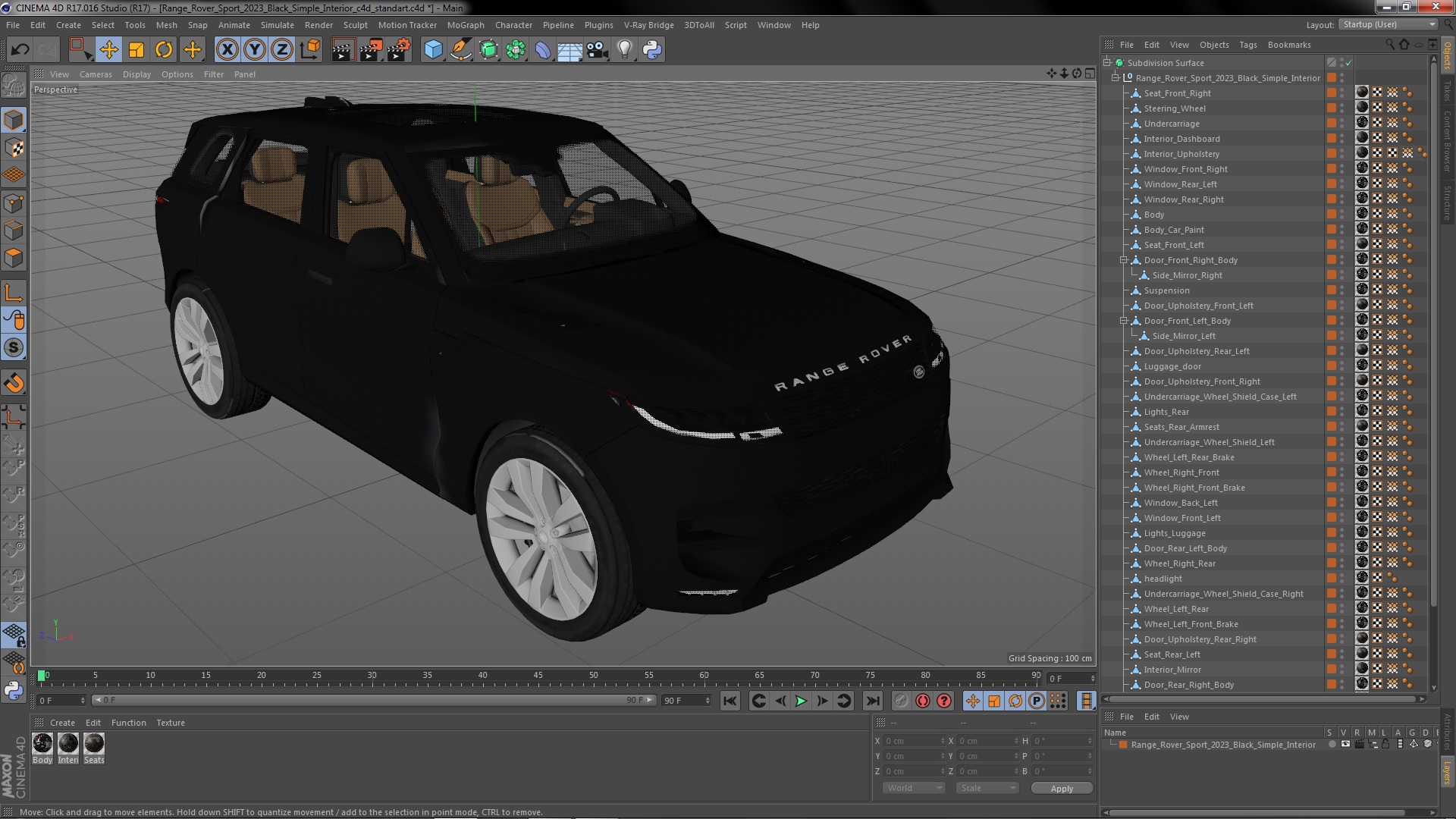Add a Light object
Image resolution: width=1456 pixels, height=819 pixels.
tap(625, 50)
